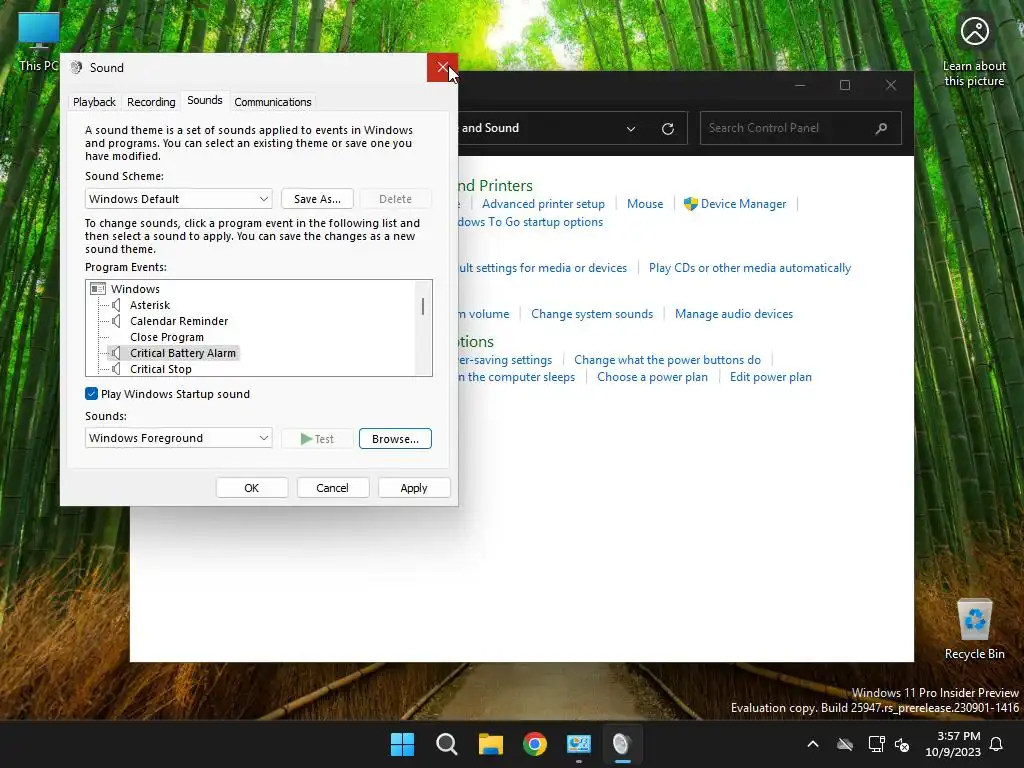Open the notifications bell
This screenshot has height=768, width=1024.
click(997, 744)
